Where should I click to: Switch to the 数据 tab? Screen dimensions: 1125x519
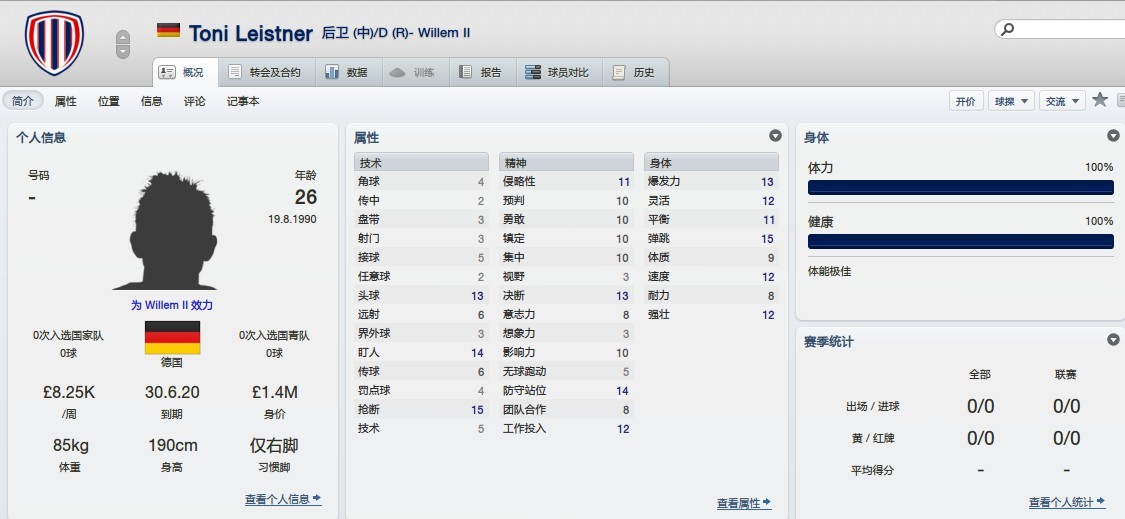pyautogui.click(x=347, y=73)
